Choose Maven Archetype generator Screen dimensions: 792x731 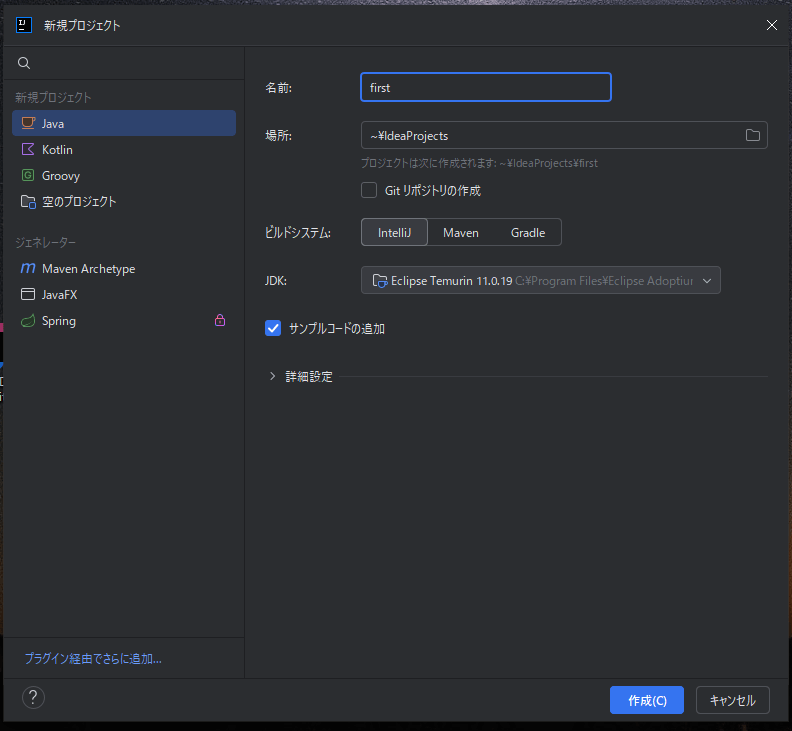[x=124, y=268]
